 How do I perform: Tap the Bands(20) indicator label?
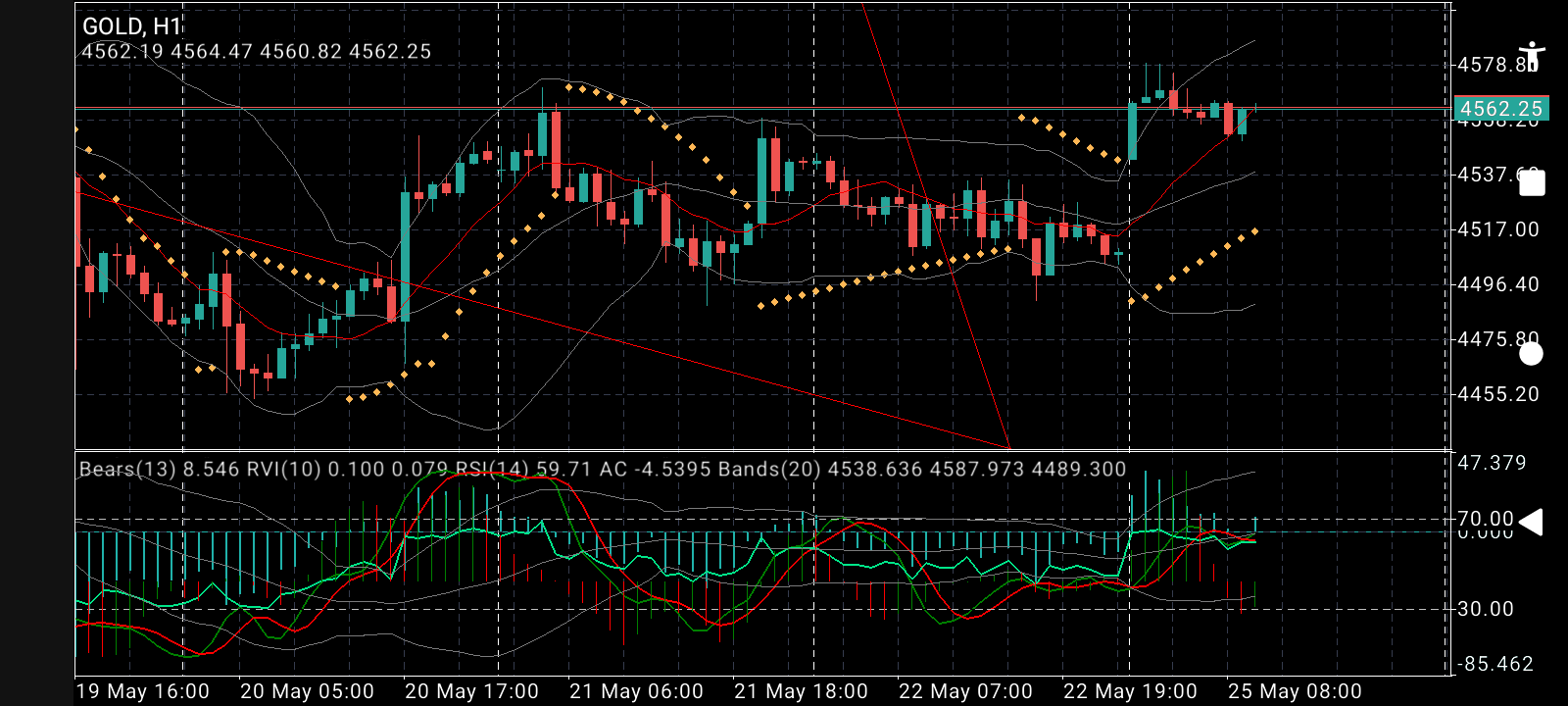tap(922, 470)
